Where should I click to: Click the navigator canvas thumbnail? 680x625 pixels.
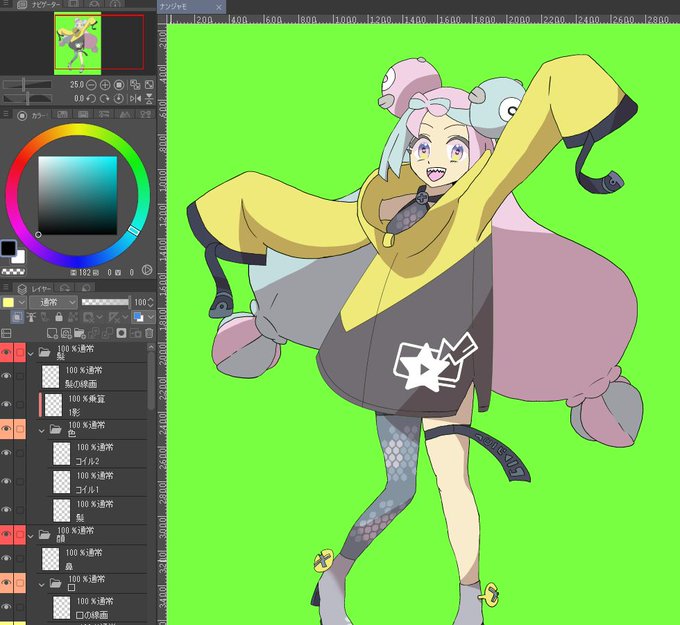point(78,43)
